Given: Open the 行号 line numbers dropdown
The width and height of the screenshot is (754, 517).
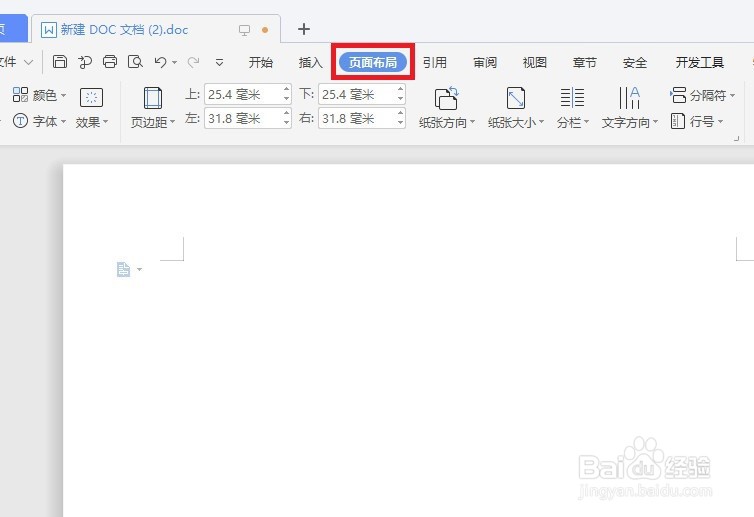Looking at the screenshot, I should coord(697,121).
